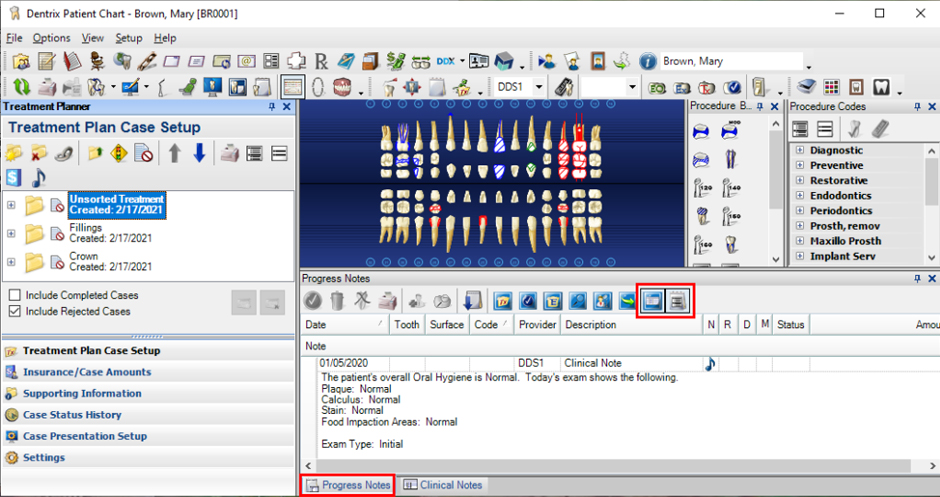Image resolution: width=940 pixels, height=497 pixels.
Task: Click the magnifier view icon in Progress Notes toolbar
Action: click(x=577, y=300)
